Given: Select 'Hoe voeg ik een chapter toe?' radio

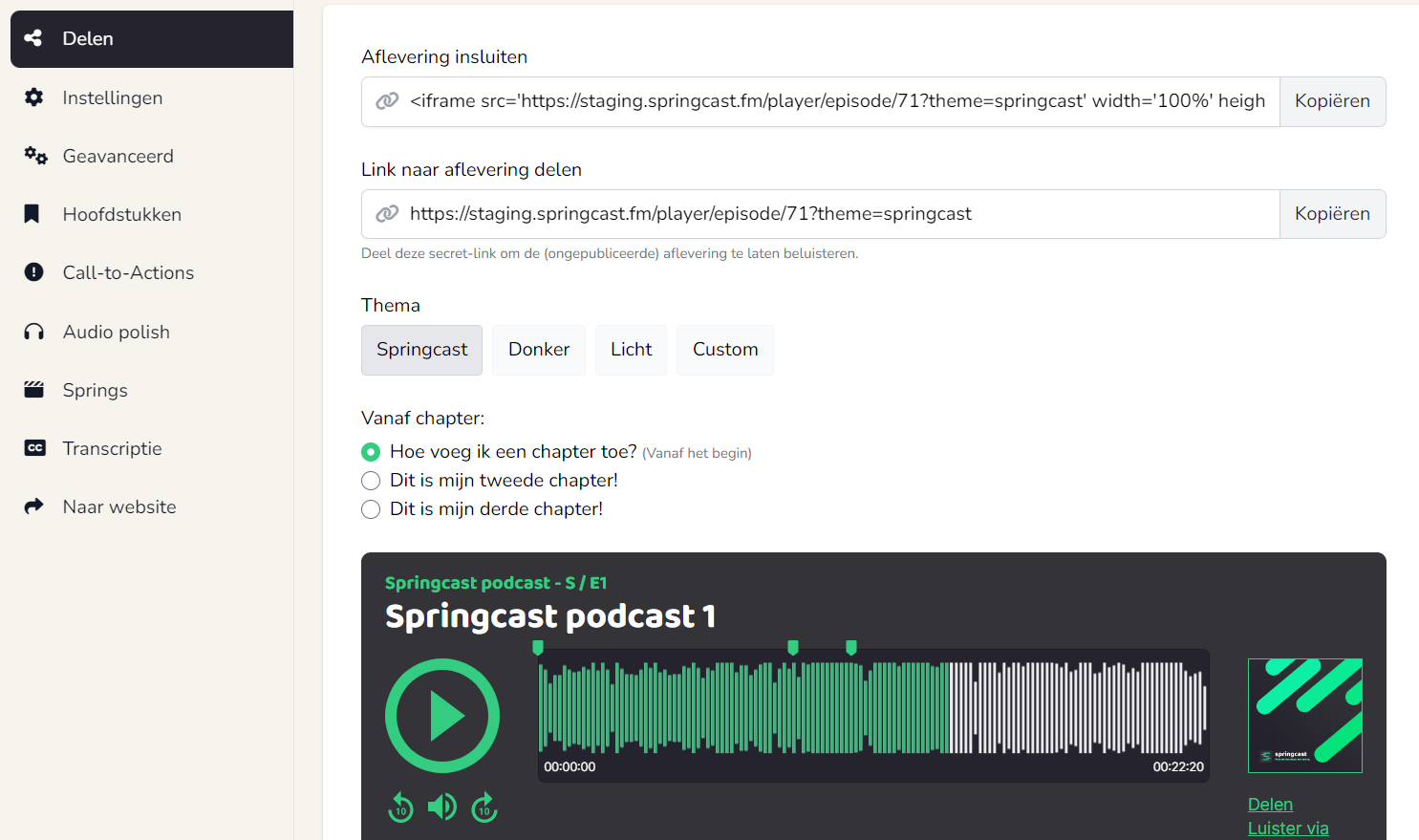Looking at the screenshot, I should click(371, 452).
